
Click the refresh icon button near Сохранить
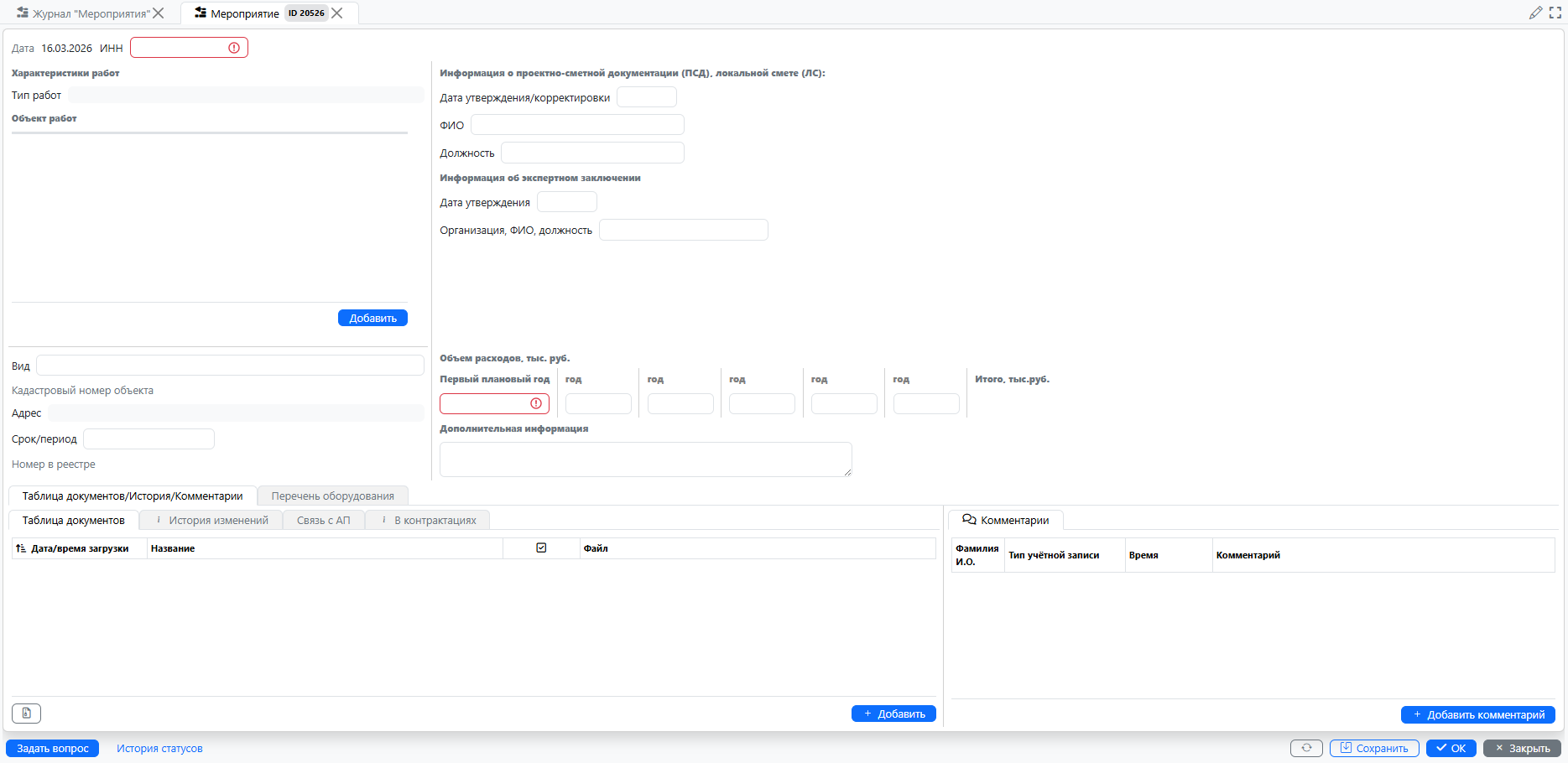coord(1306,748)
